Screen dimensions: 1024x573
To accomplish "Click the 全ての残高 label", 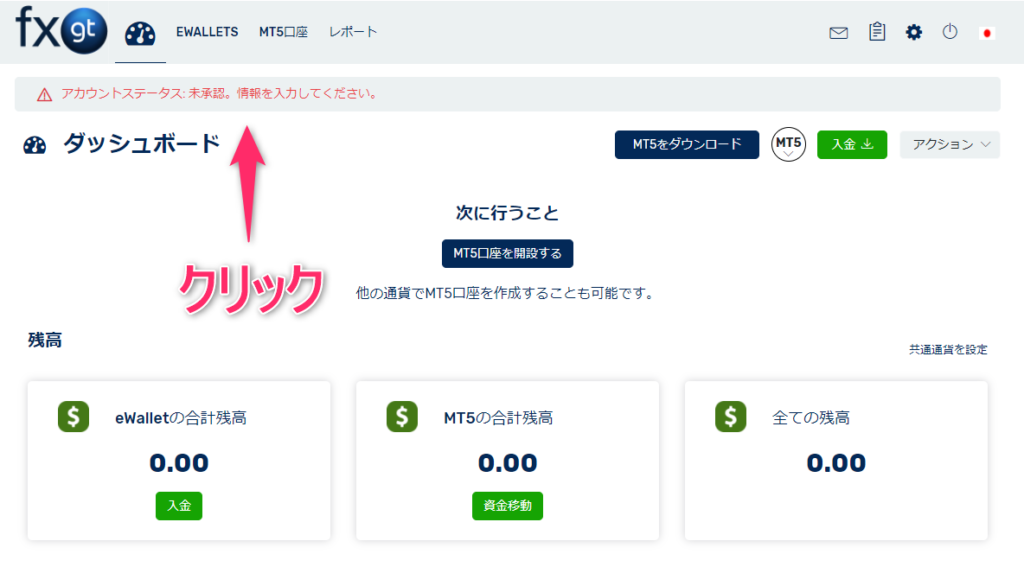I will pos(811,418).
